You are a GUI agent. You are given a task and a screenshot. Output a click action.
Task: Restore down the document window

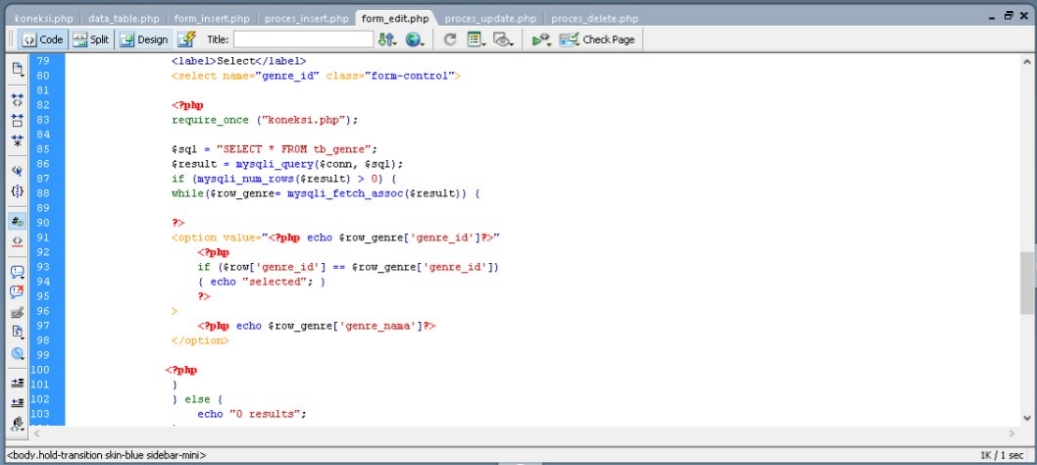tap(1008, 16)
